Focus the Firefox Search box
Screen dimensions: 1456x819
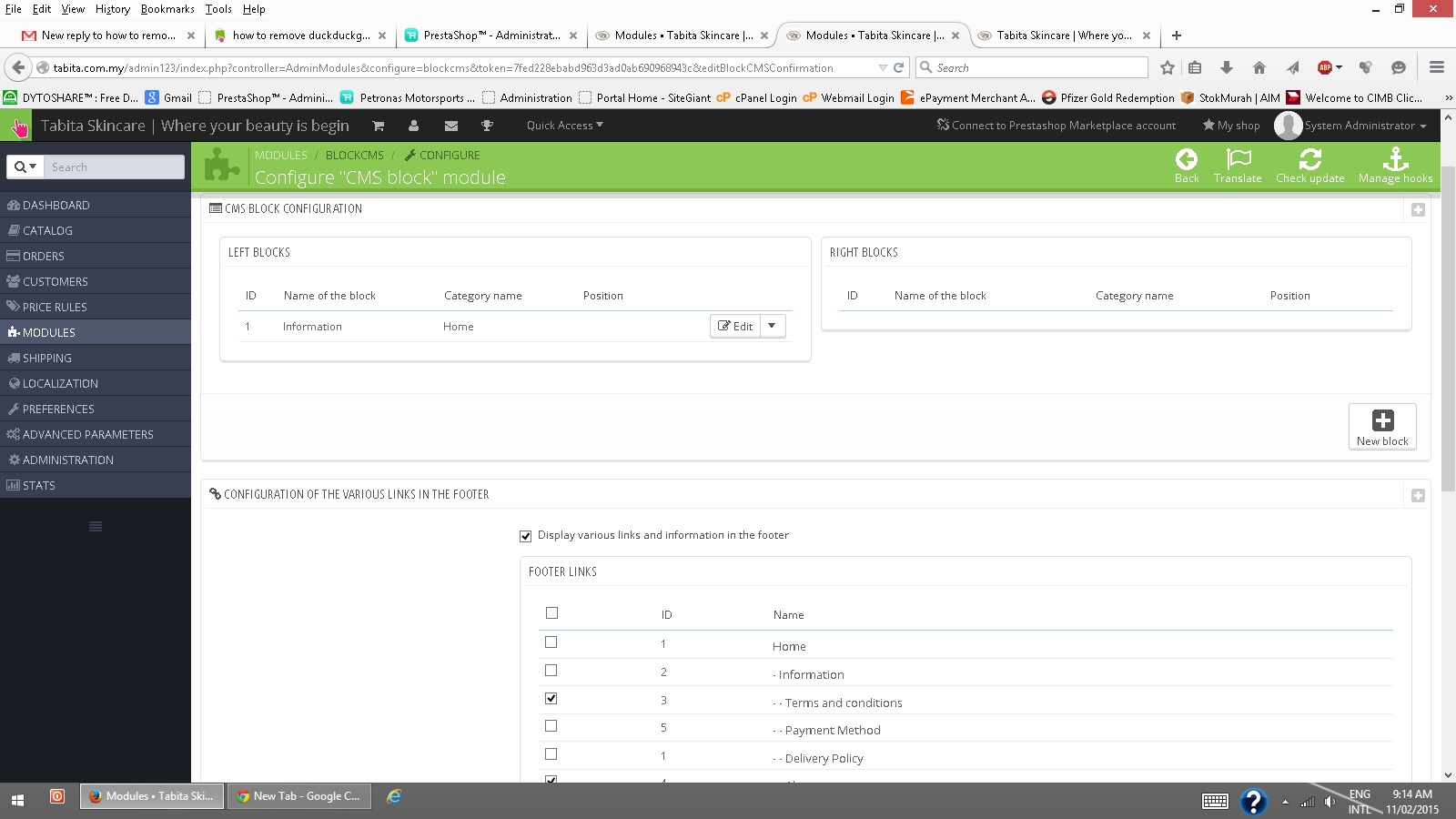pyautogui.click(x=1032, y=67)
